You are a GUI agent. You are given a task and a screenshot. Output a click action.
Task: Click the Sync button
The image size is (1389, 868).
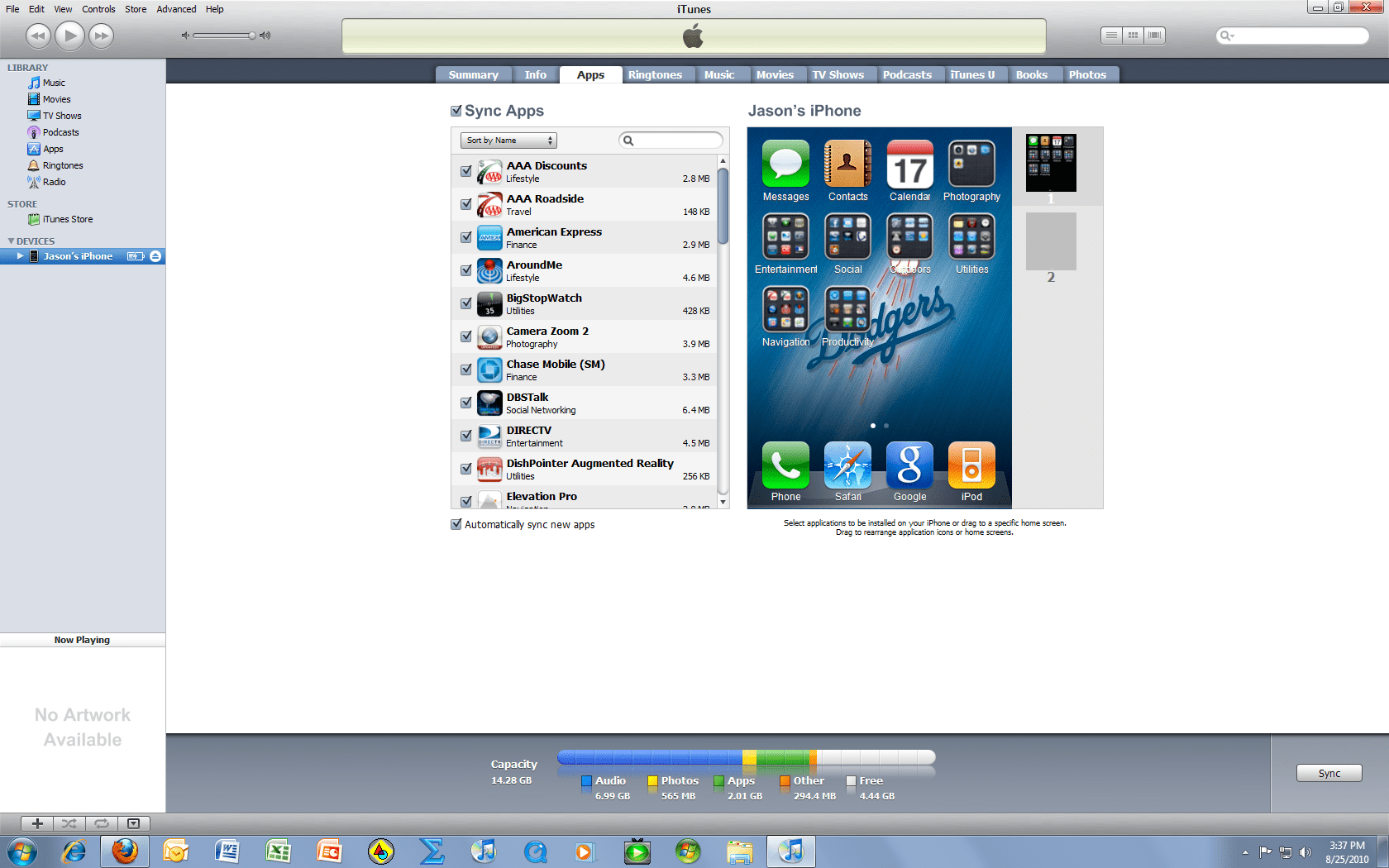pyautogui.click(x=1329, y=773)
